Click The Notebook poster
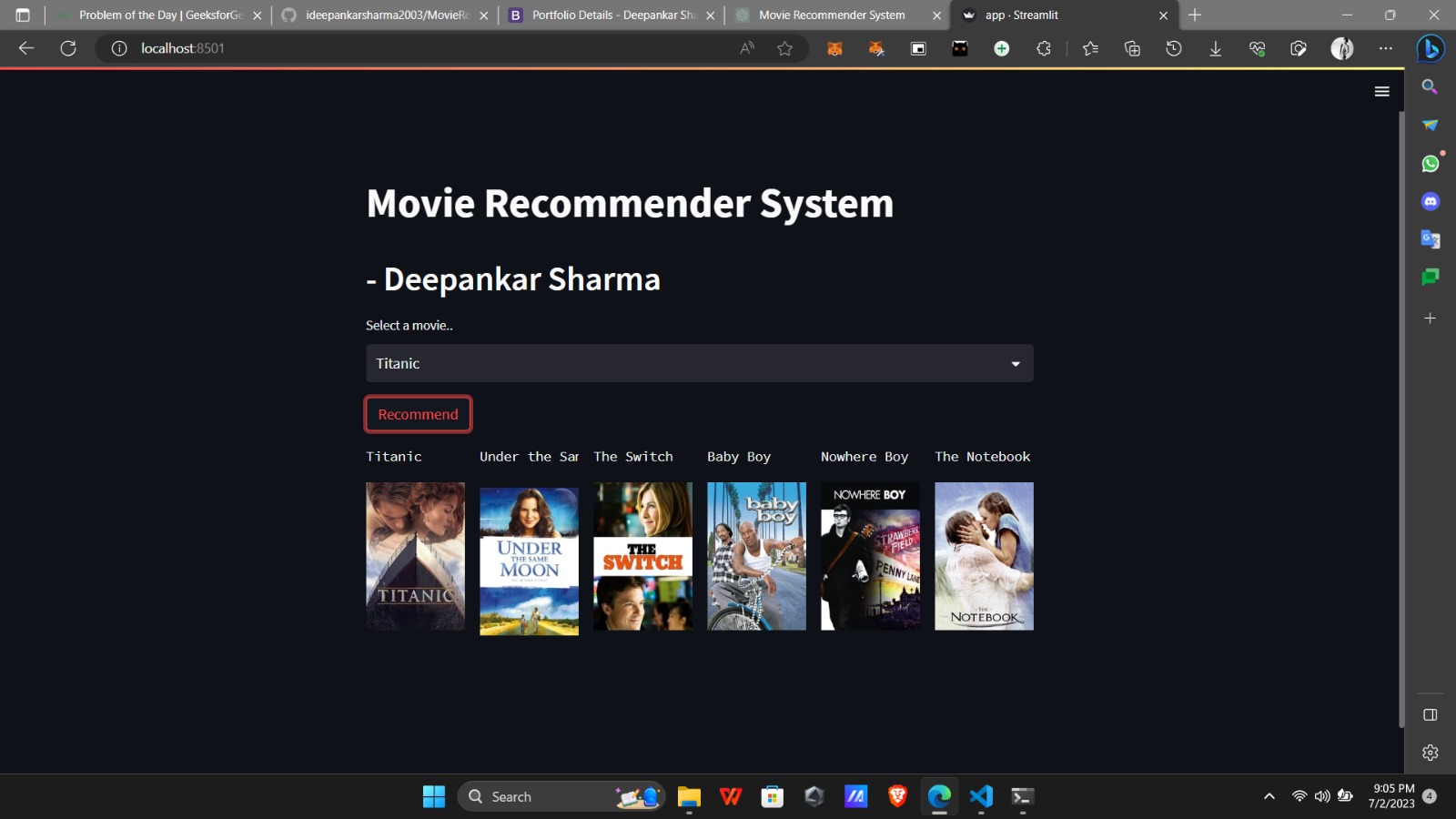This screenshot has width=1456, height=819. tap(984, 556)
